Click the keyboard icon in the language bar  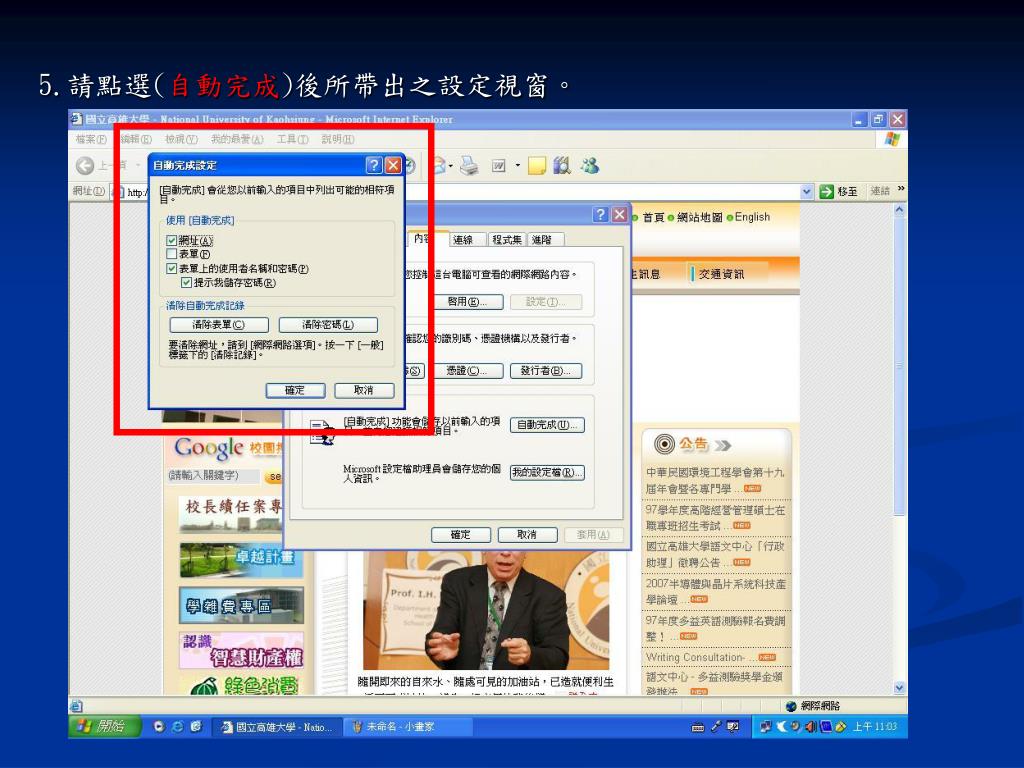[x=697, y=727]
